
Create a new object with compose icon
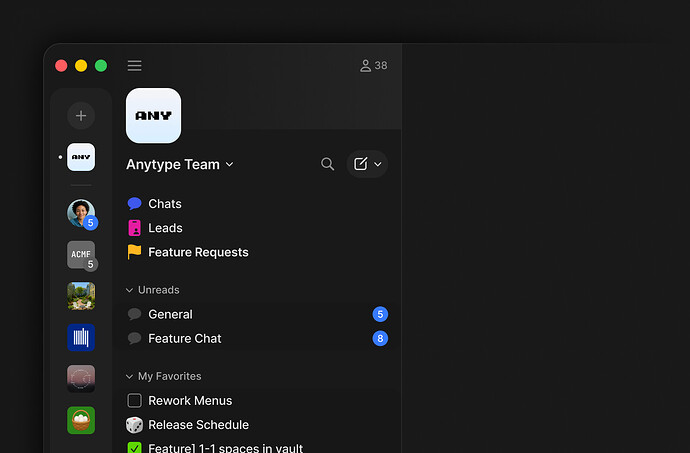[x=360, y=164]
